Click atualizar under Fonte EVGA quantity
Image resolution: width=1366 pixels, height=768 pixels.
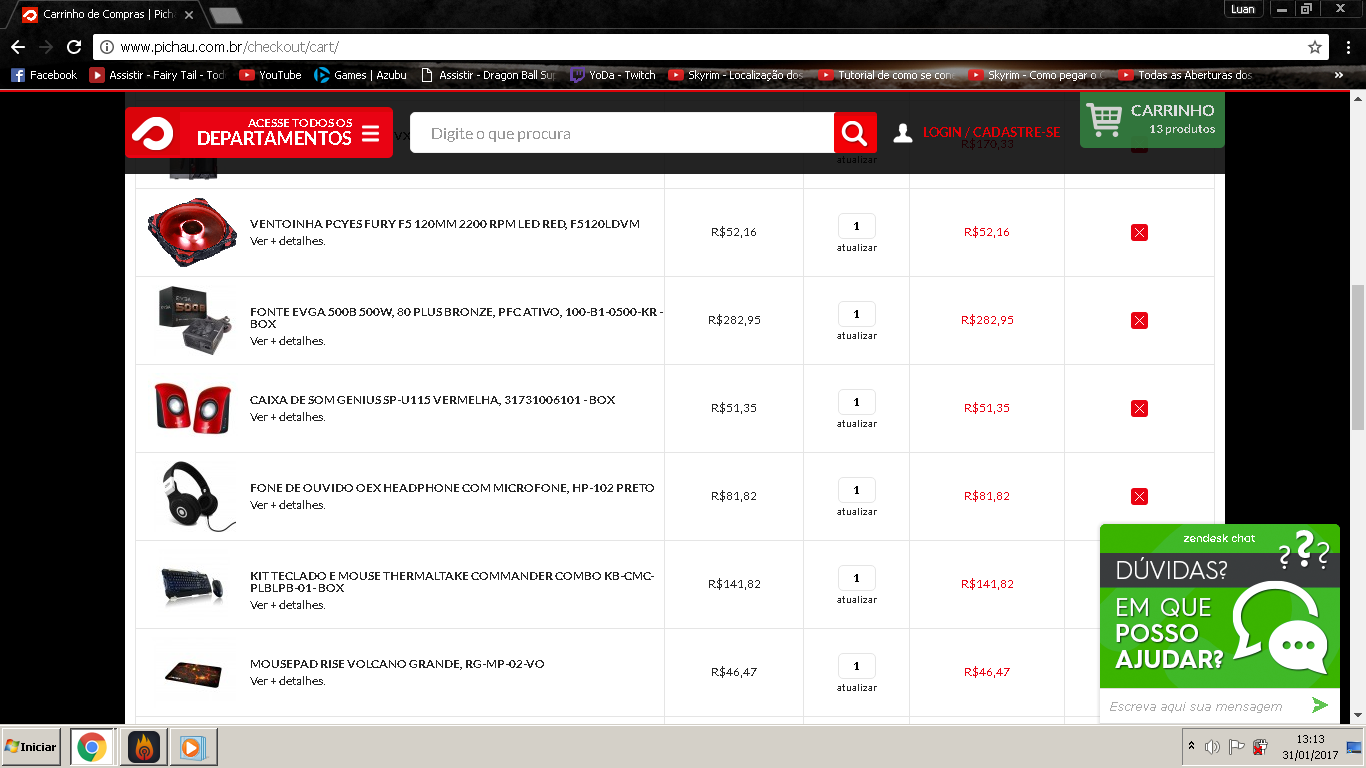point(857,336)
